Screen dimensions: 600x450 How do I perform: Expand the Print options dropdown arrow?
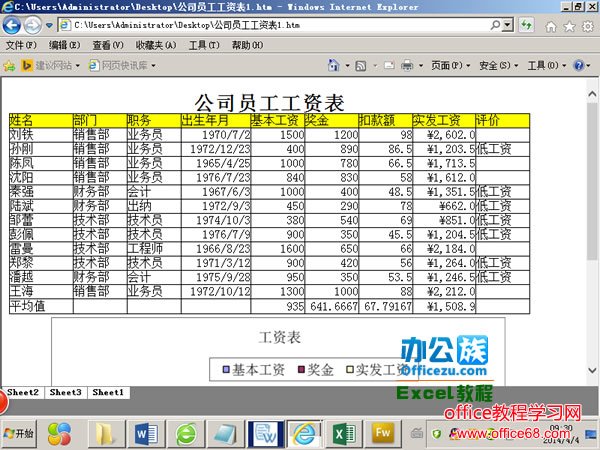(421, 66)
